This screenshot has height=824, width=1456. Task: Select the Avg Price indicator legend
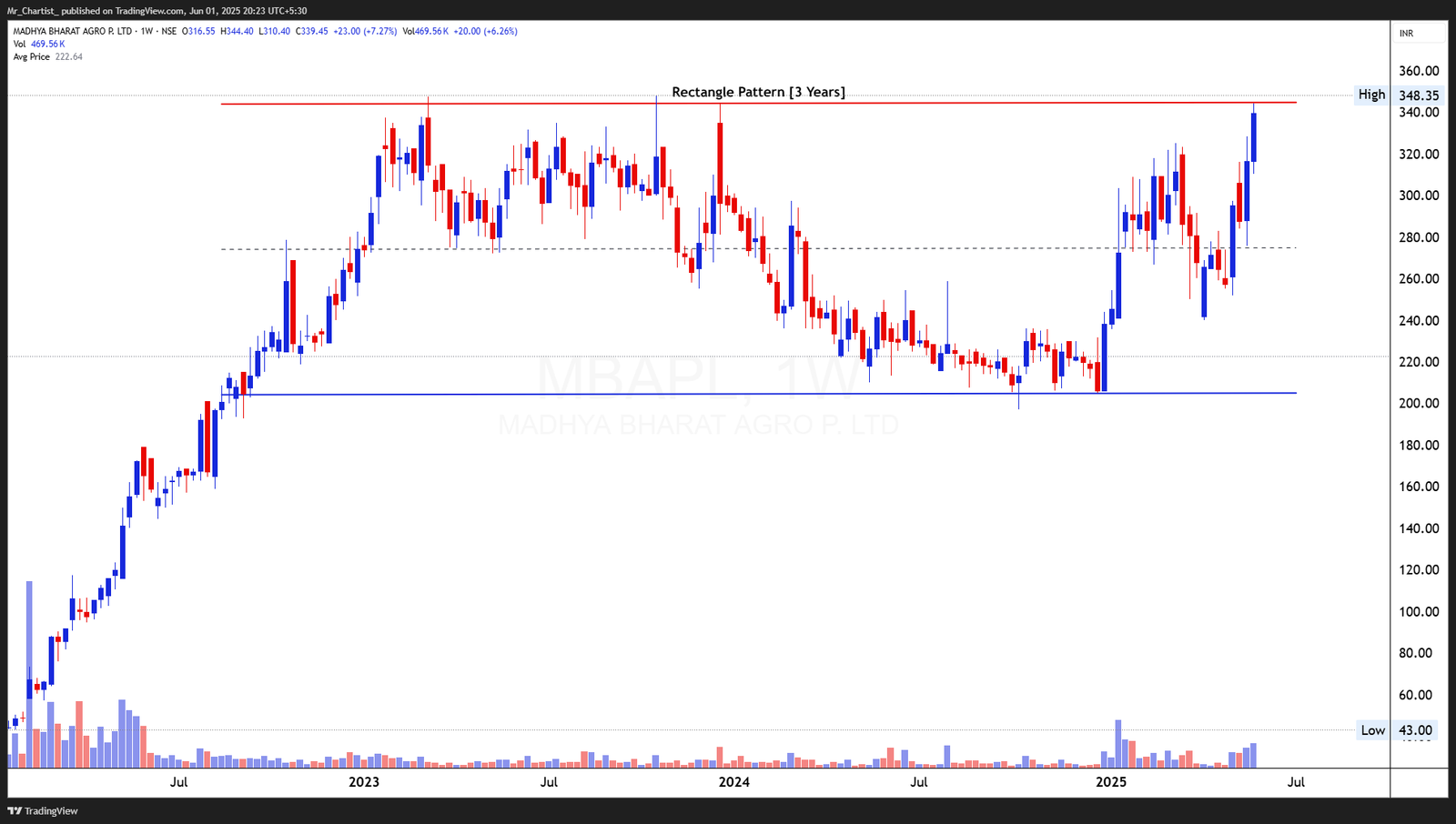(32, 56)
